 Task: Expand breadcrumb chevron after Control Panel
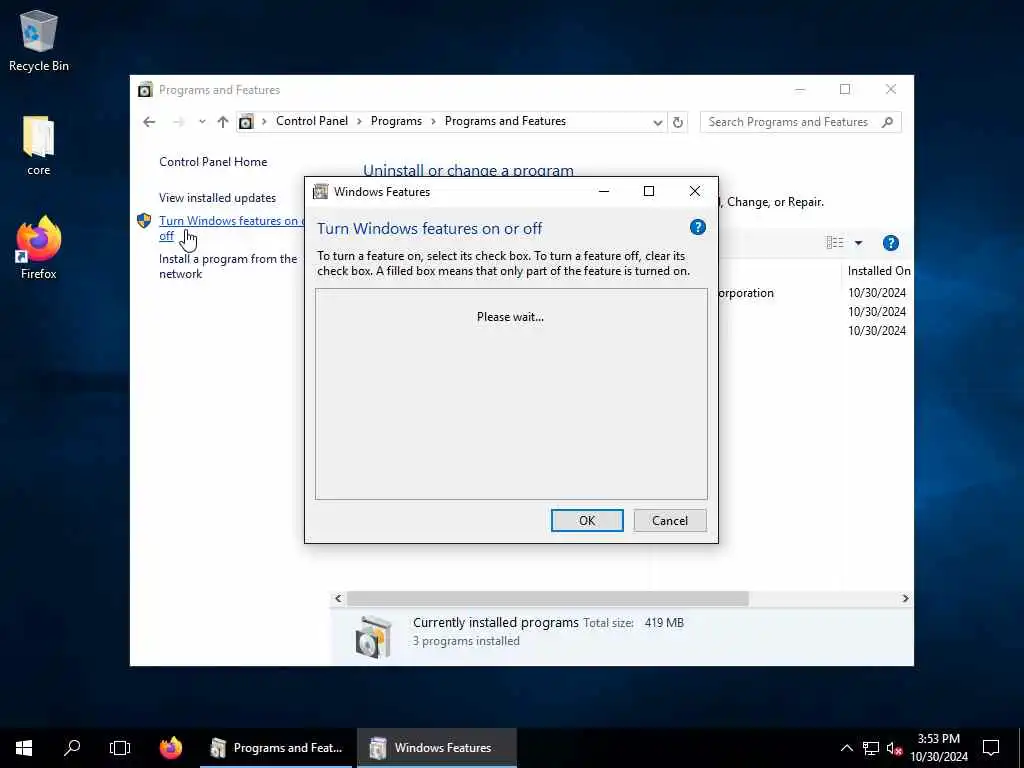pos(359,121)
